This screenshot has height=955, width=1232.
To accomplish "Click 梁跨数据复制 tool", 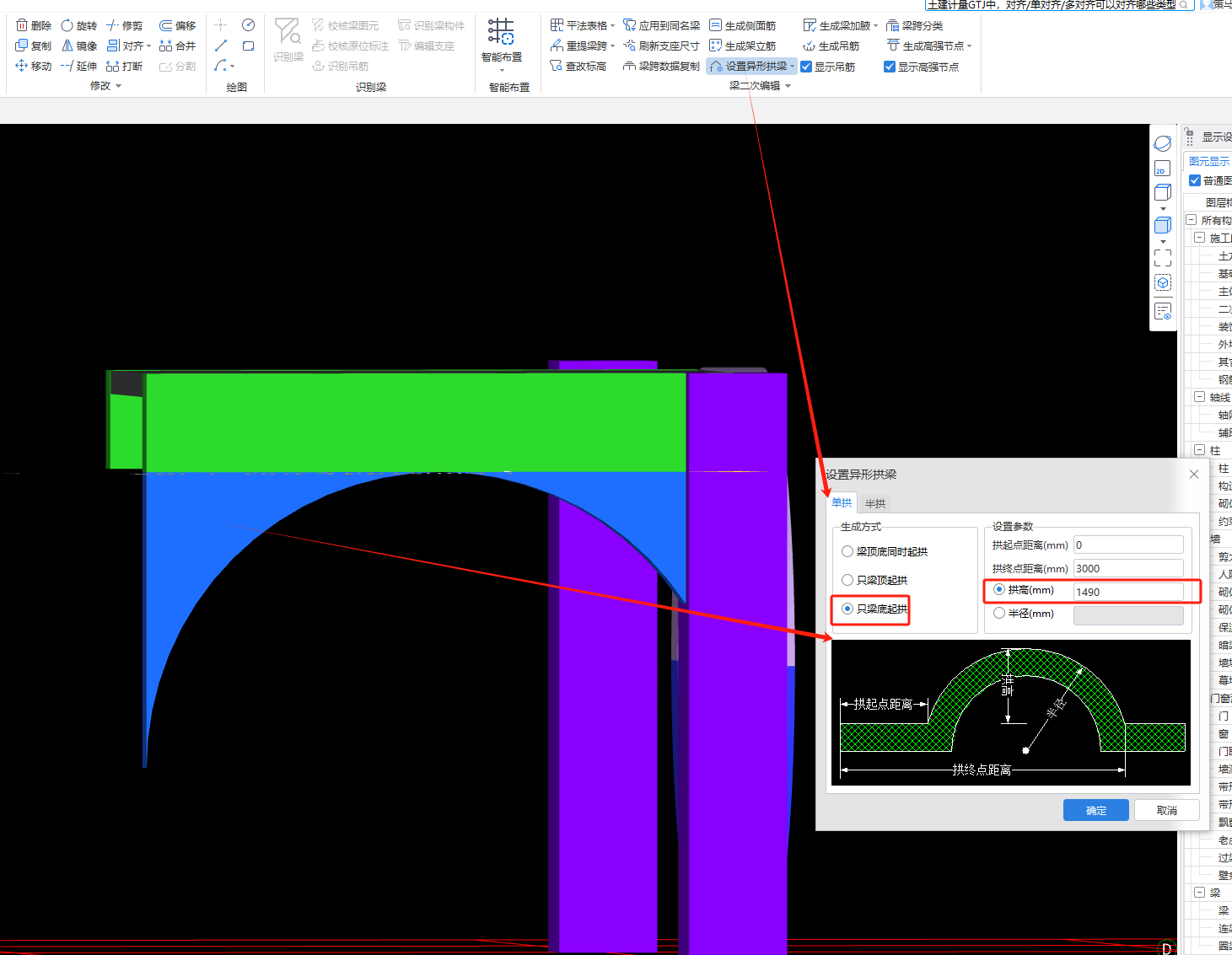I will (662, 66).
